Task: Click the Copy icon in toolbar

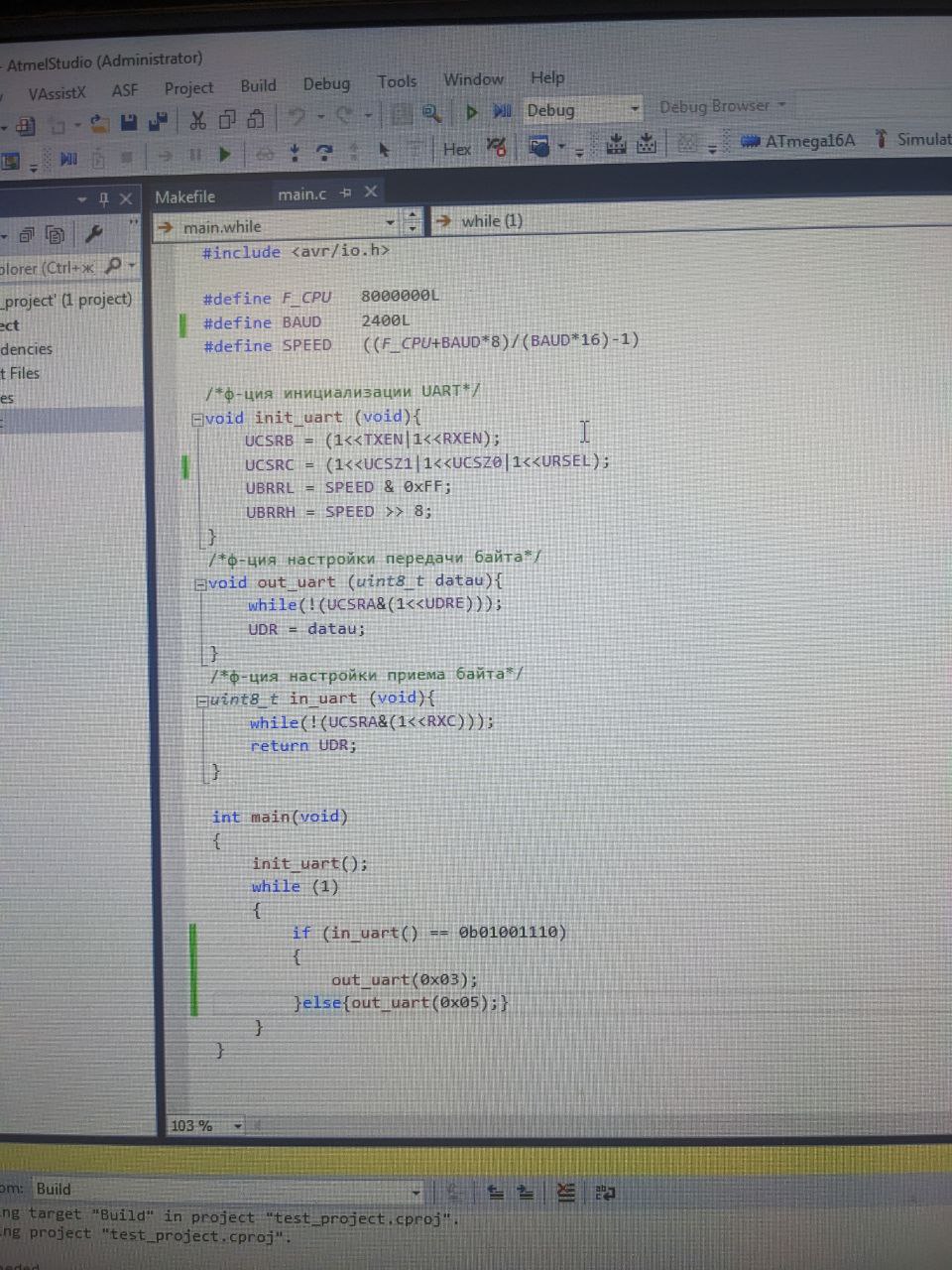Action: [x=227, y=119]
